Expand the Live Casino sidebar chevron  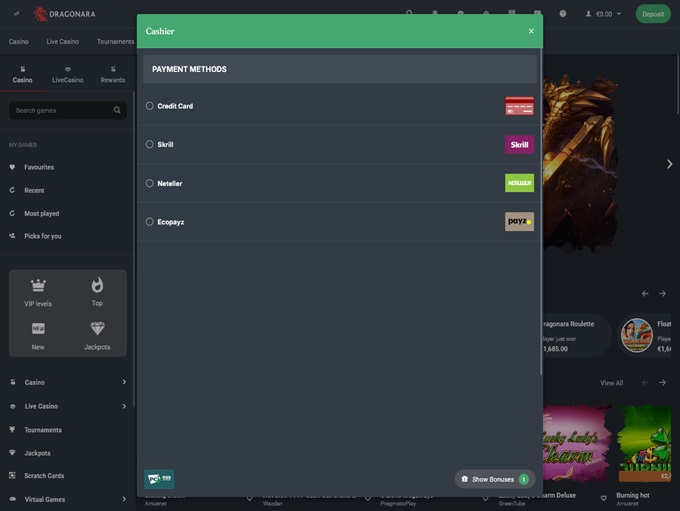[124, 406]
